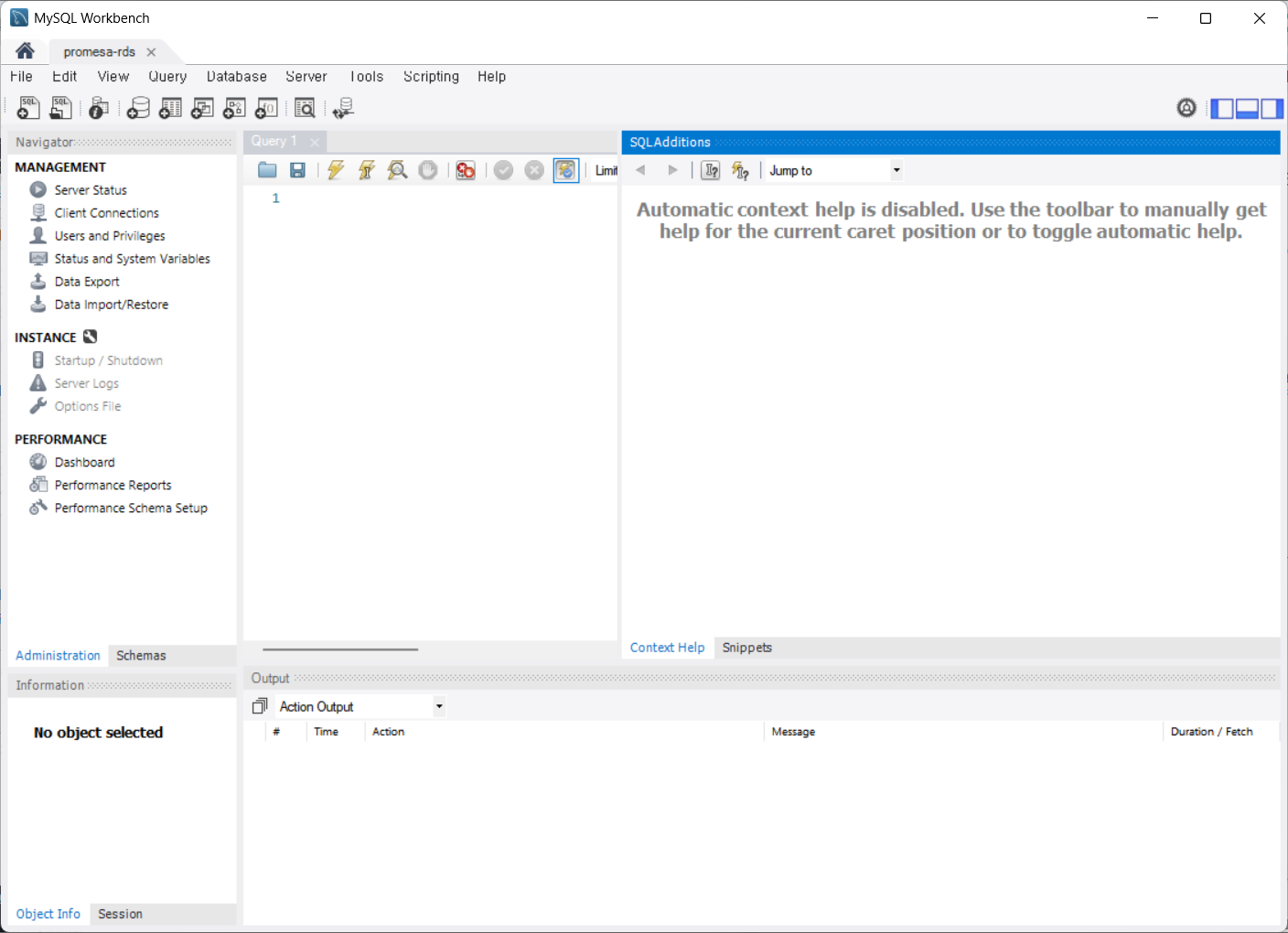Open the Jump to dropdown
Viewport: 1288px width, 933px height.
tap(835, 170)
